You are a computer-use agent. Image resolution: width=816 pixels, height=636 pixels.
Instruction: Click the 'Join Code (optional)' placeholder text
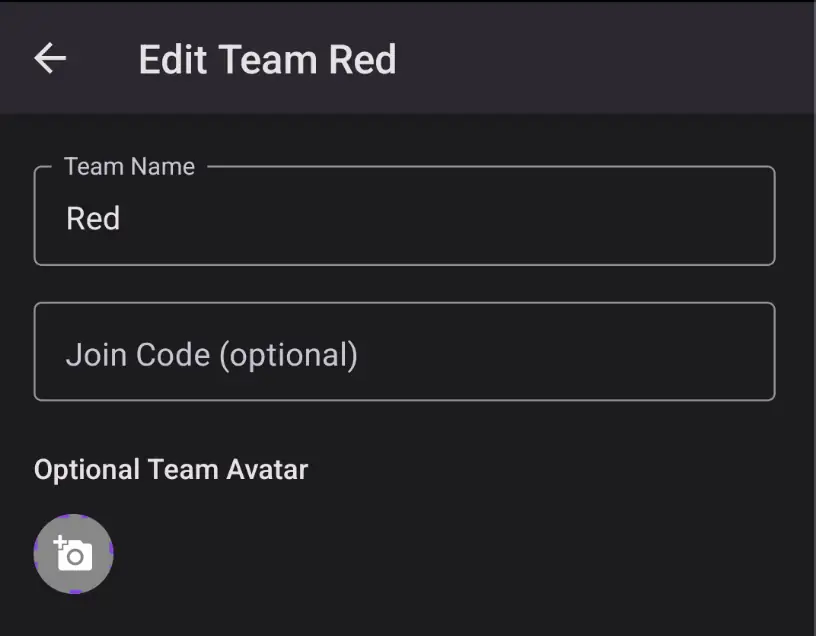click(x=211, y=354)
